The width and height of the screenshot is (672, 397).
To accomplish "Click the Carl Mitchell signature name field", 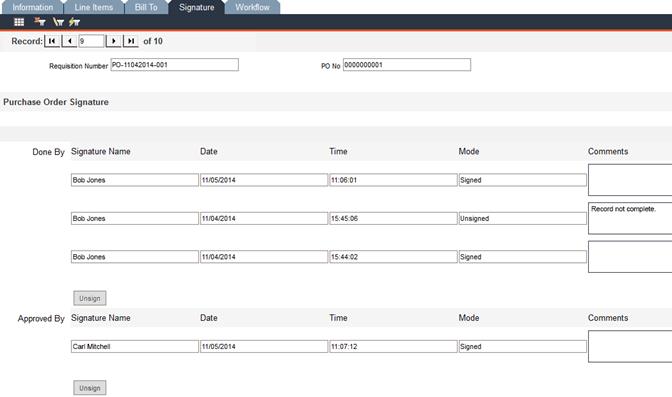I will 135,346.
